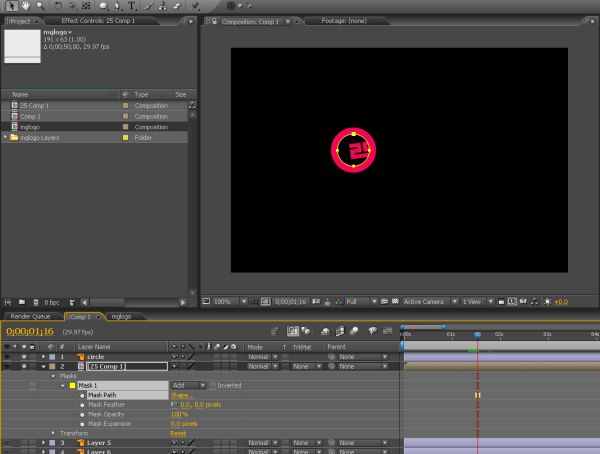Open the Active Camera 3D view dropdown

430,302
